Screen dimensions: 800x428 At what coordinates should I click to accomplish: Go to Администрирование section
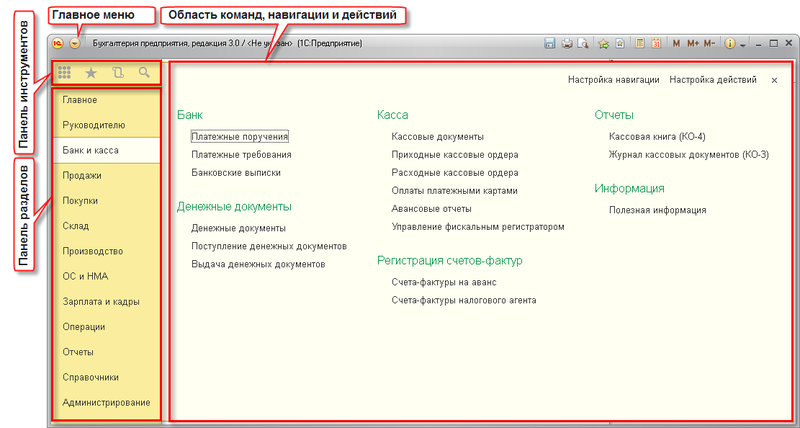(106, 402)
